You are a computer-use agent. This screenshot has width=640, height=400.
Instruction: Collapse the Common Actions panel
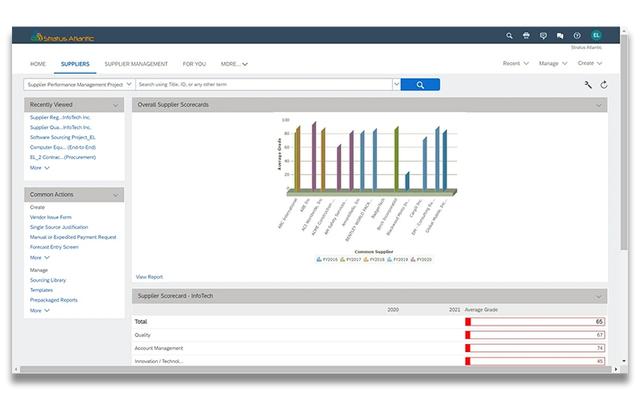coord(116,194)
